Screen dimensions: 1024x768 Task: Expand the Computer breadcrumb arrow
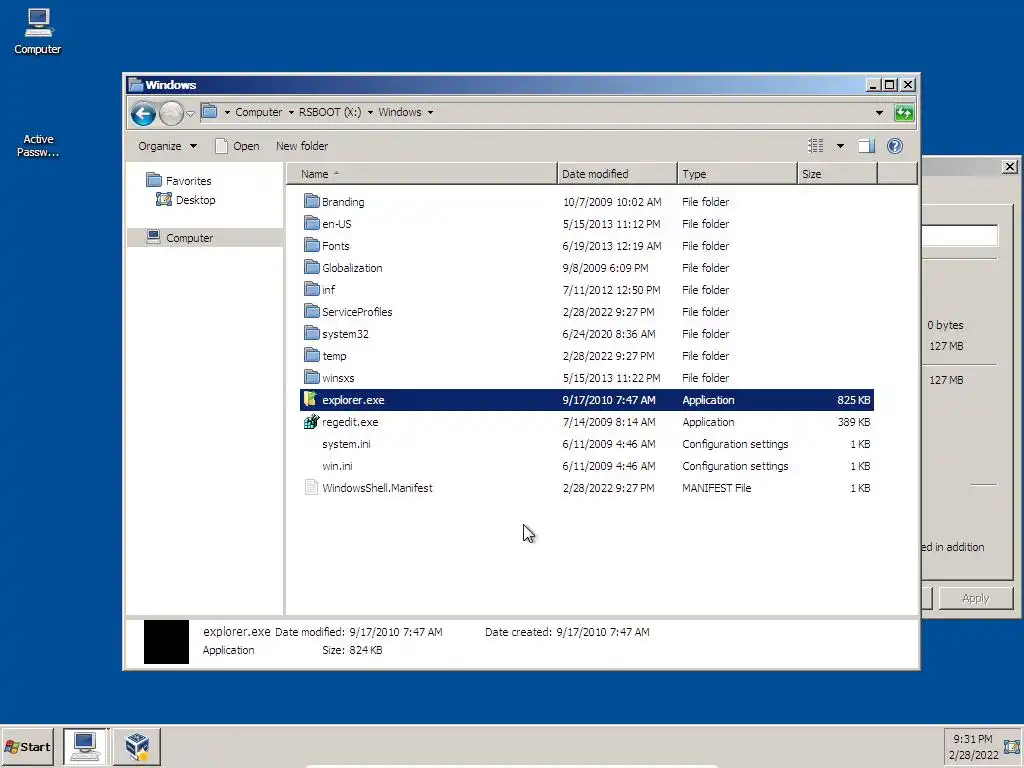point(291,112)
